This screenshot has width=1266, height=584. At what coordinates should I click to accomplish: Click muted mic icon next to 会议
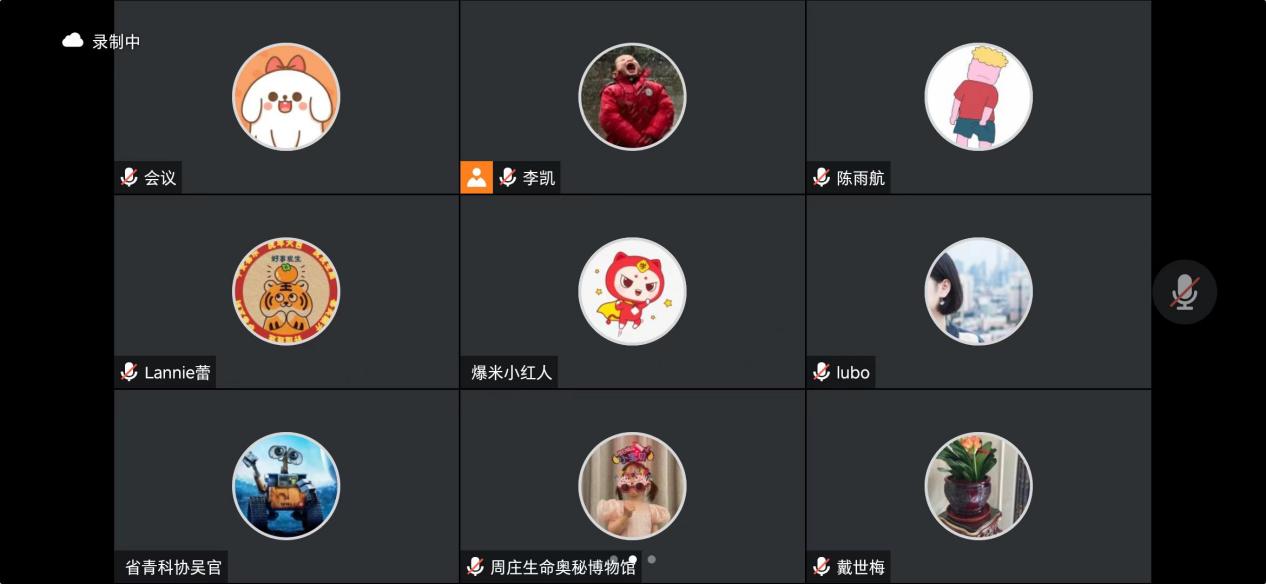click(x=128, y=177)
